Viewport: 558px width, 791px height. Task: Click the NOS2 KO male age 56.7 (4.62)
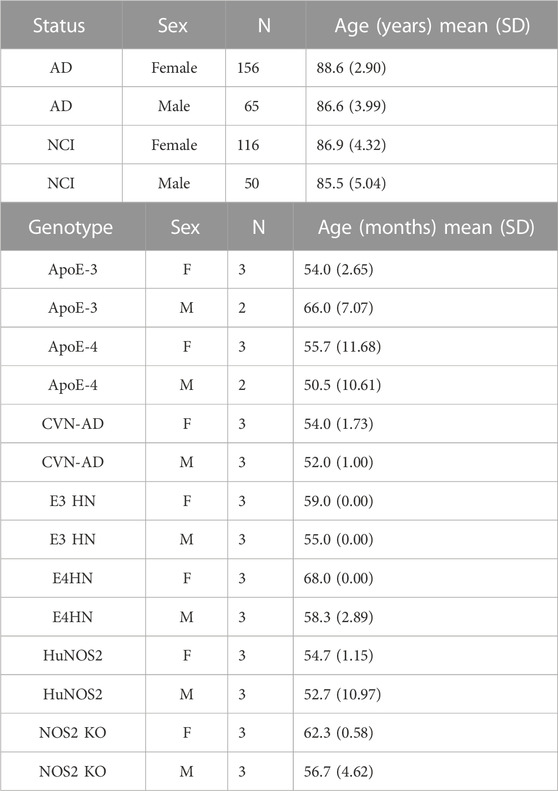(339, 771)
